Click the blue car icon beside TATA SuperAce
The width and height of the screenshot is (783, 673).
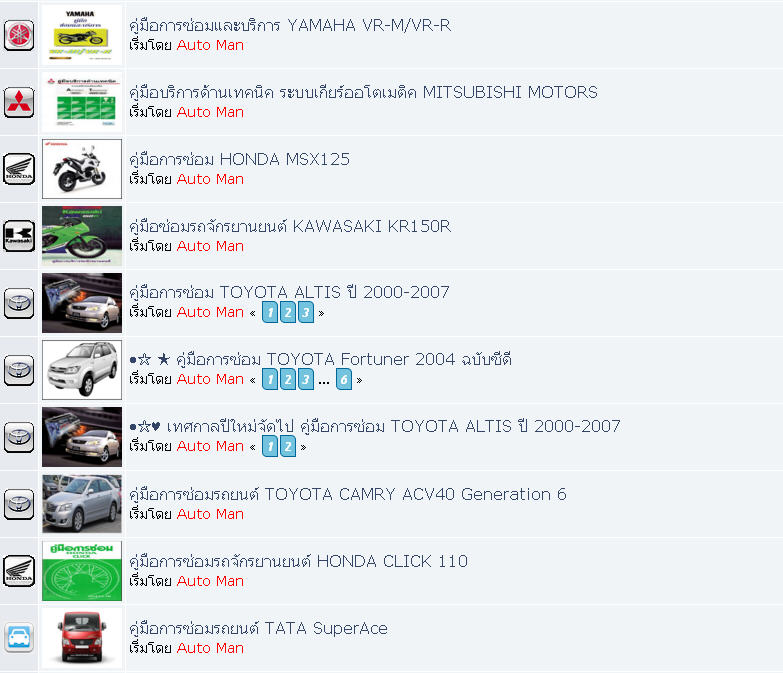tap(19, 638)
